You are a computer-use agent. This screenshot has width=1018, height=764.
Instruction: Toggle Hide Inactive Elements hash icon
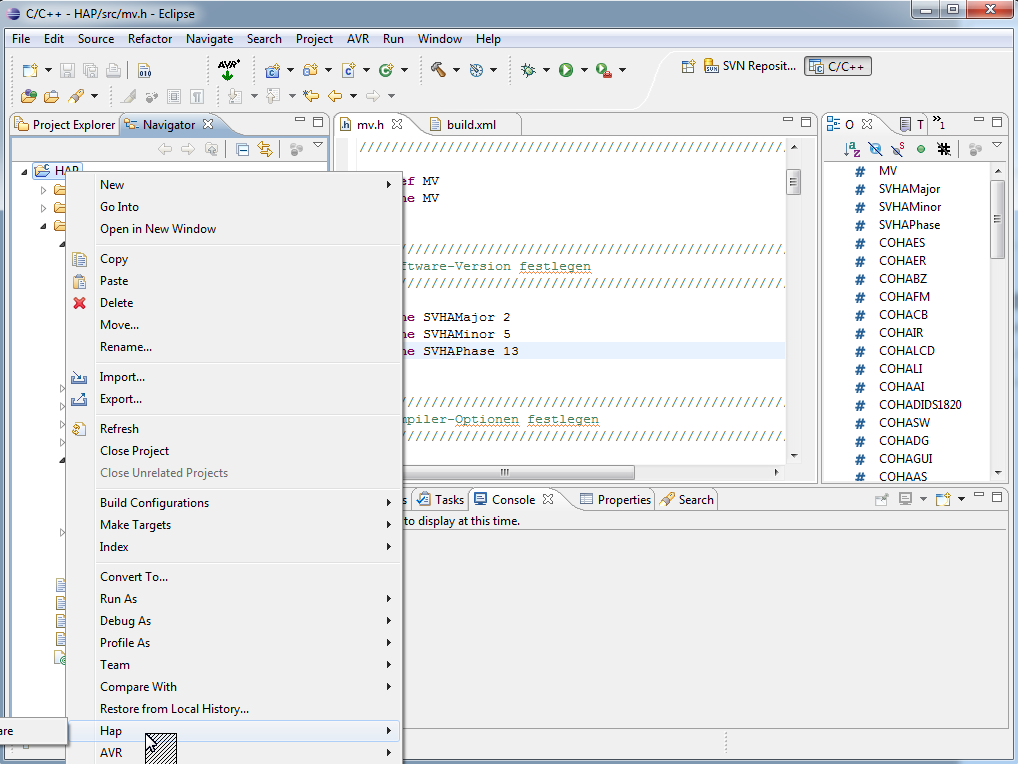pos(943,150)
